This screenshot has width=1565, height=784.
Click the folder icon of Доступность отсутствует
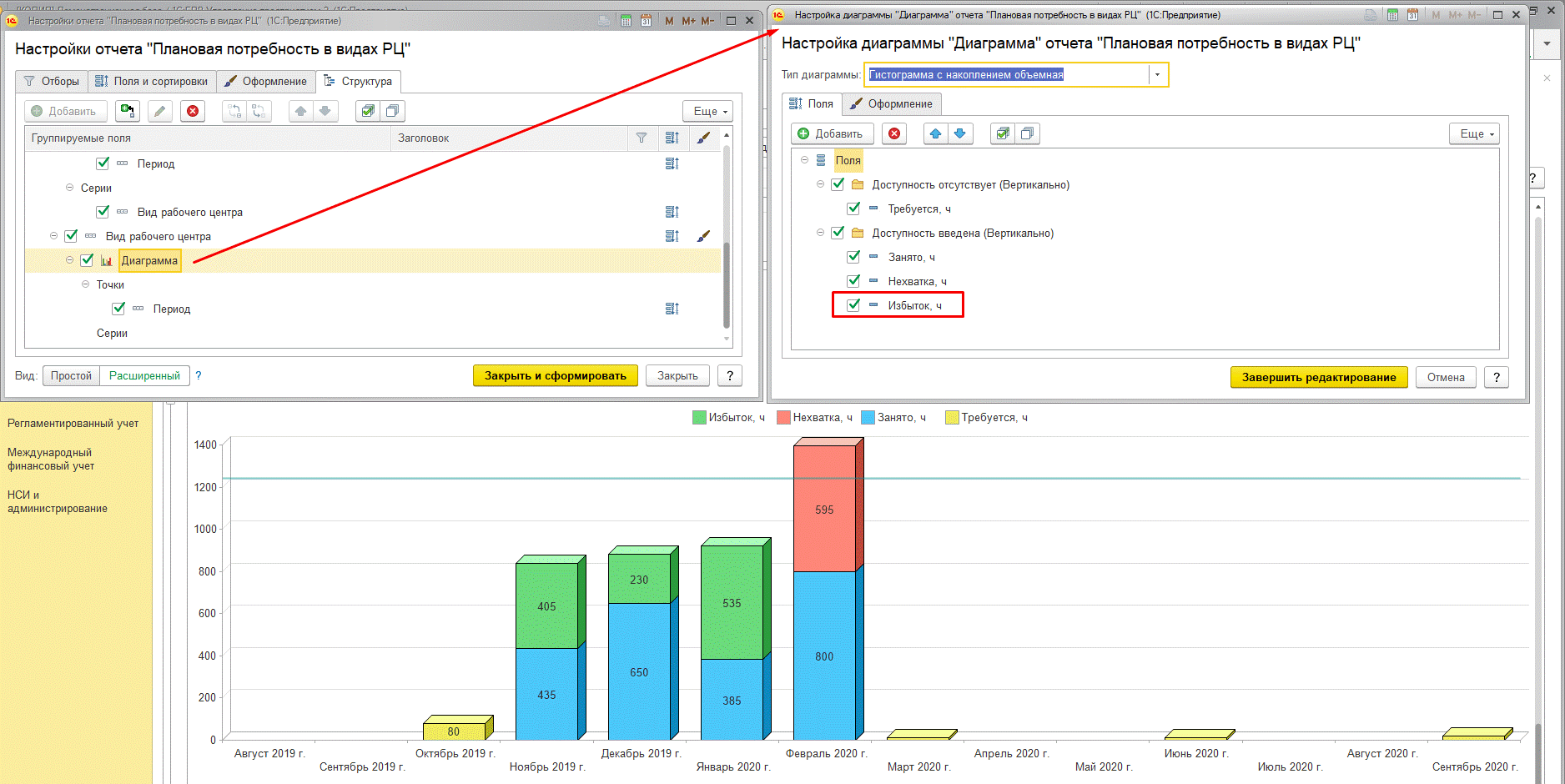[x=858, y=185]
